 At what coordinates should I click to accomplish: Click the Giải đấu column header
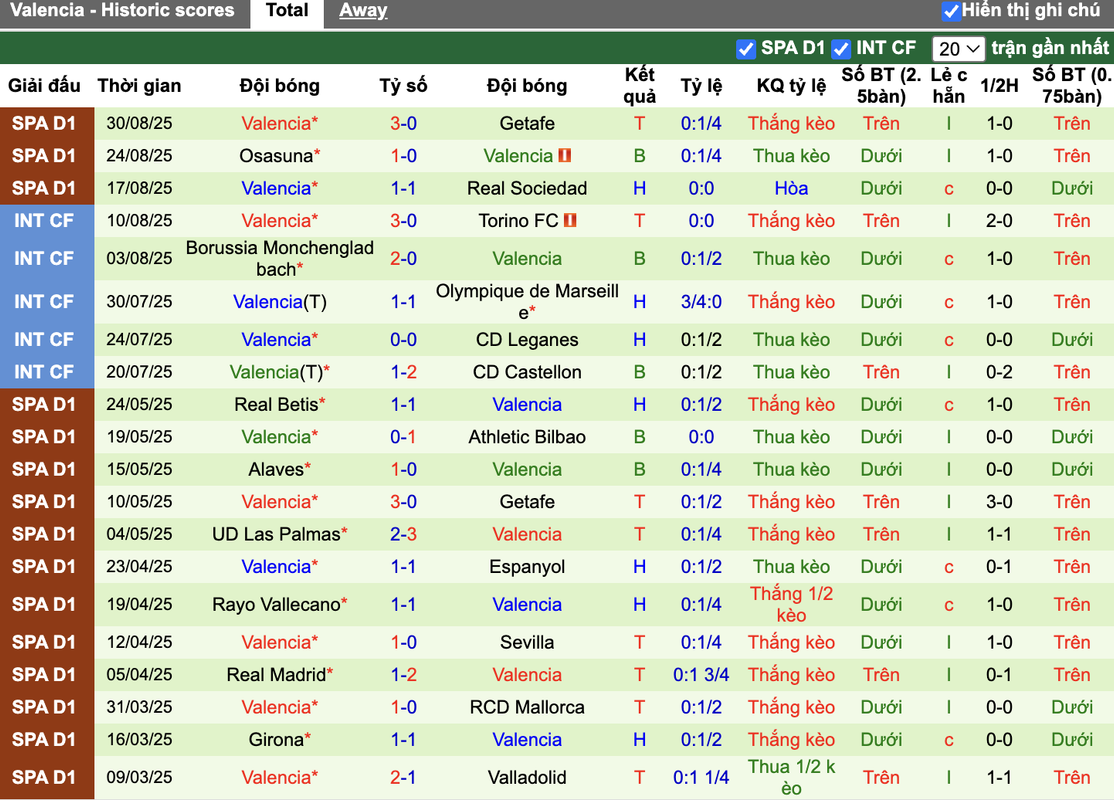click(44, 86)
